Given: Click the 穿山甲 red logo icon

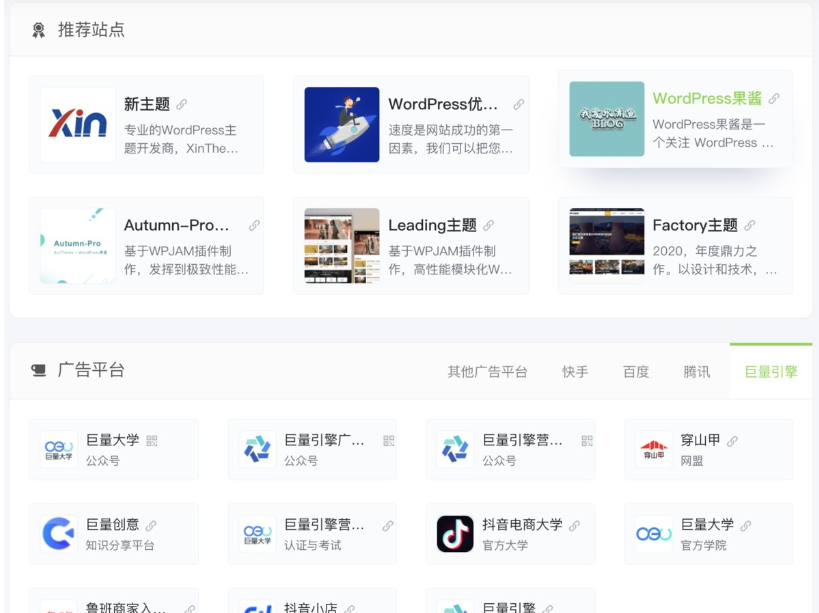Looking at the screenshot, I should (653, 449).
